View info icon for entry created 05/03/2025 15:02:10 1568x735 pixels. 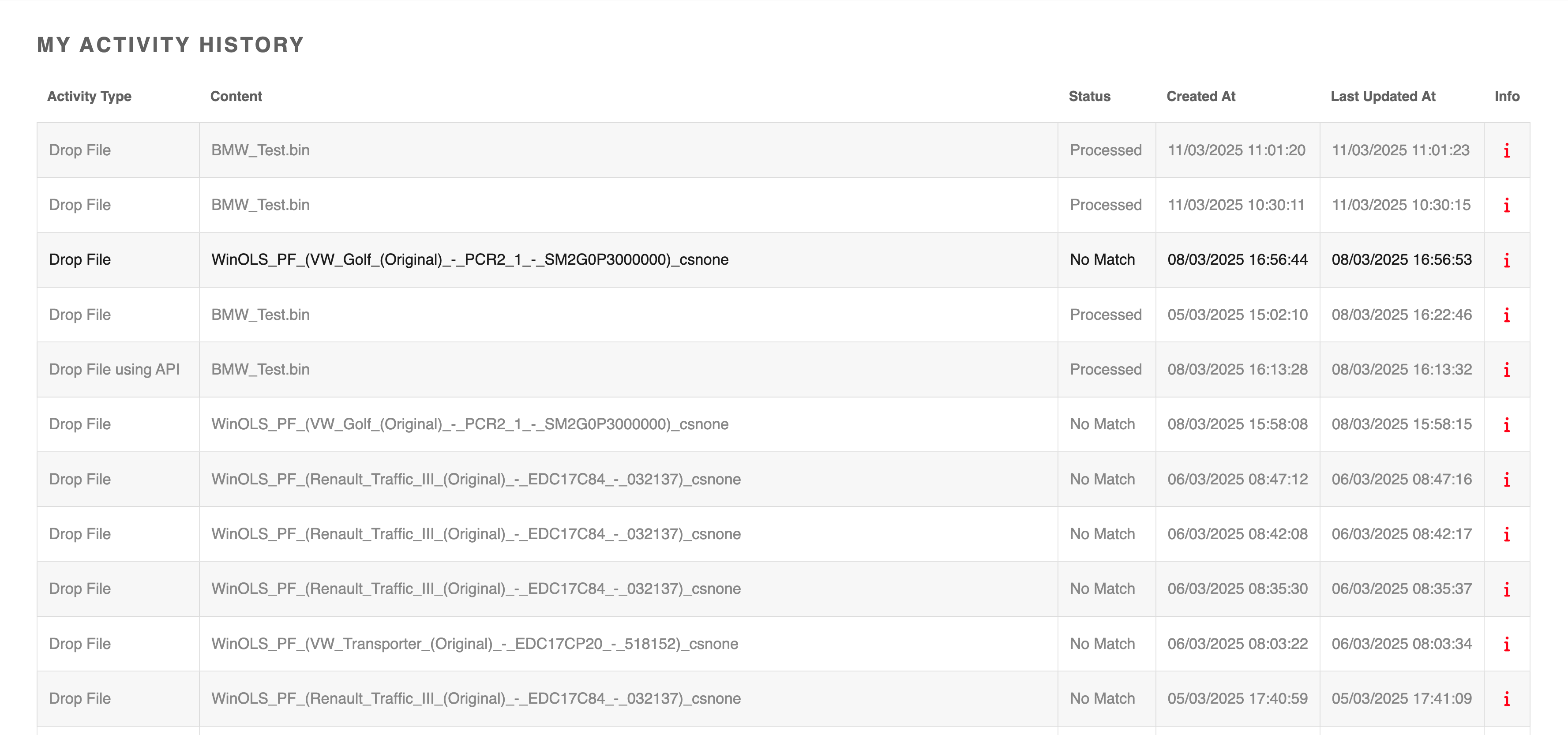(x=1507, y=315)
